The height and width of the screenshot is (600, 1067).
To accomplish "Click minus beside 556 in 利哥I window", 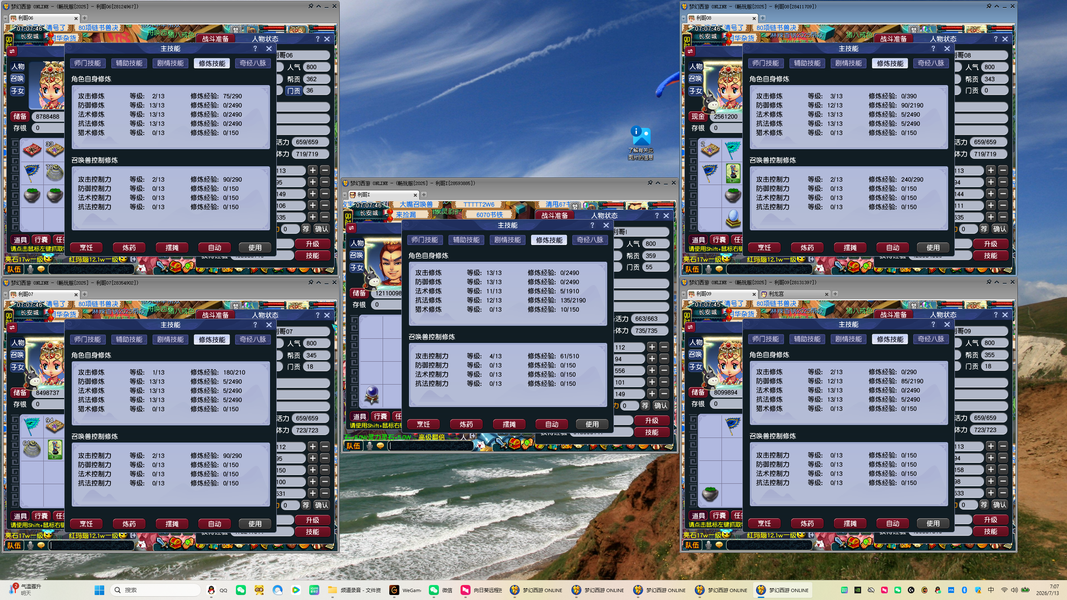I will coord(664,370).
